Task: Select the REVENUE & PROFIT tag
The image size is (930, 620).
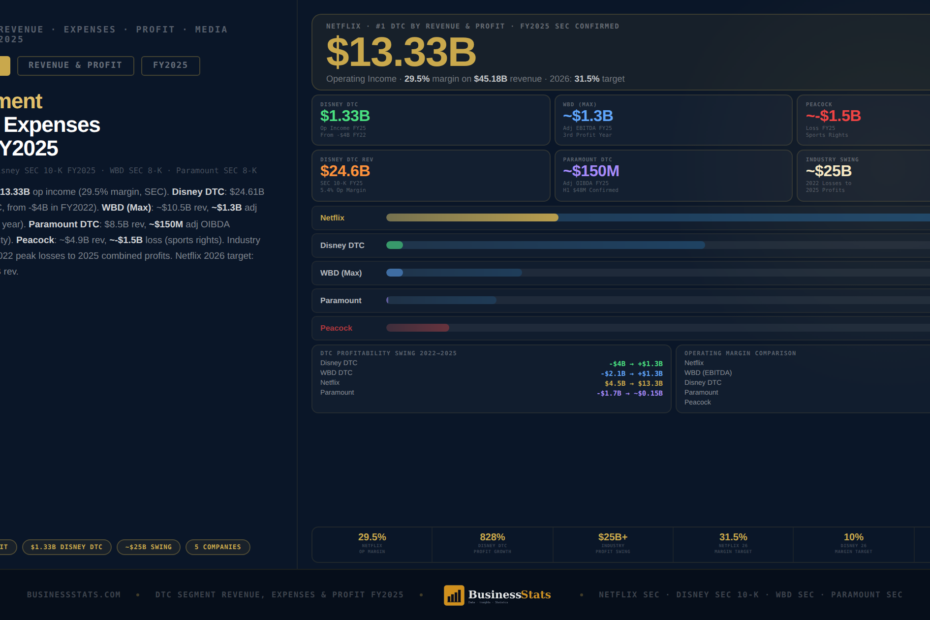Action: click(75, 65)
